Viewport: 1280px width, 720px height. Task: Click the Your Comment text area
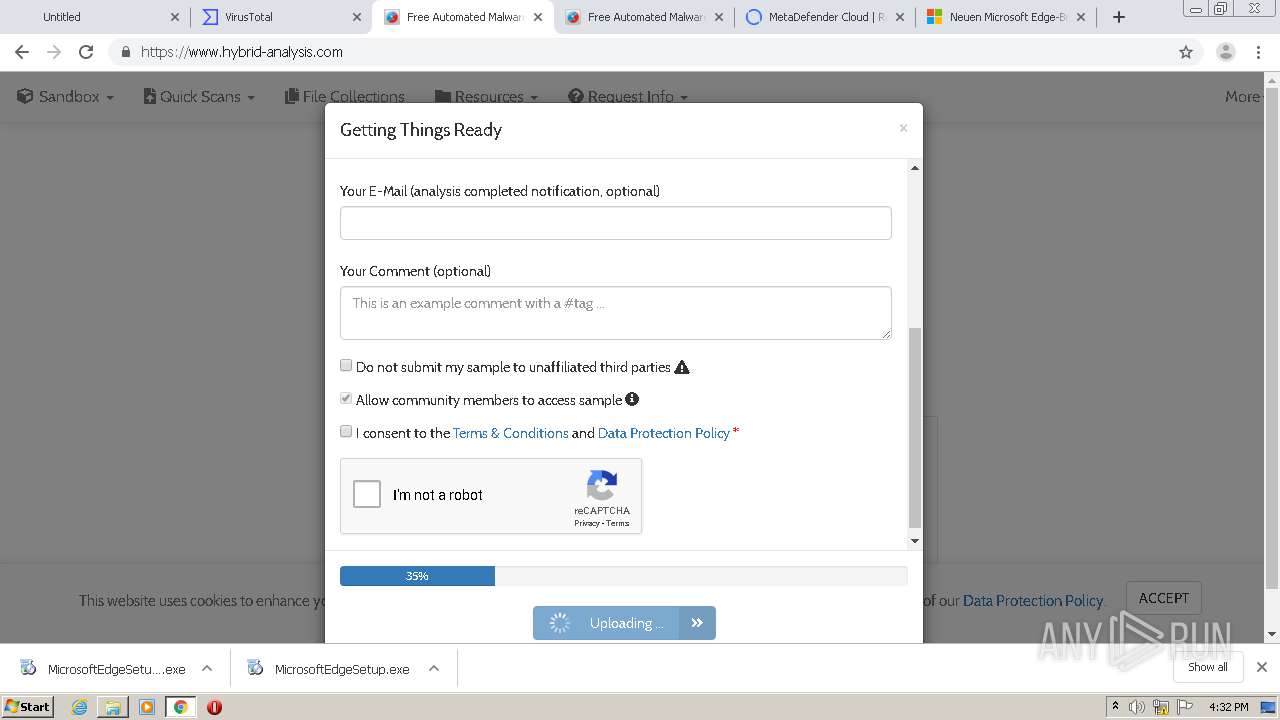point(616,313)
